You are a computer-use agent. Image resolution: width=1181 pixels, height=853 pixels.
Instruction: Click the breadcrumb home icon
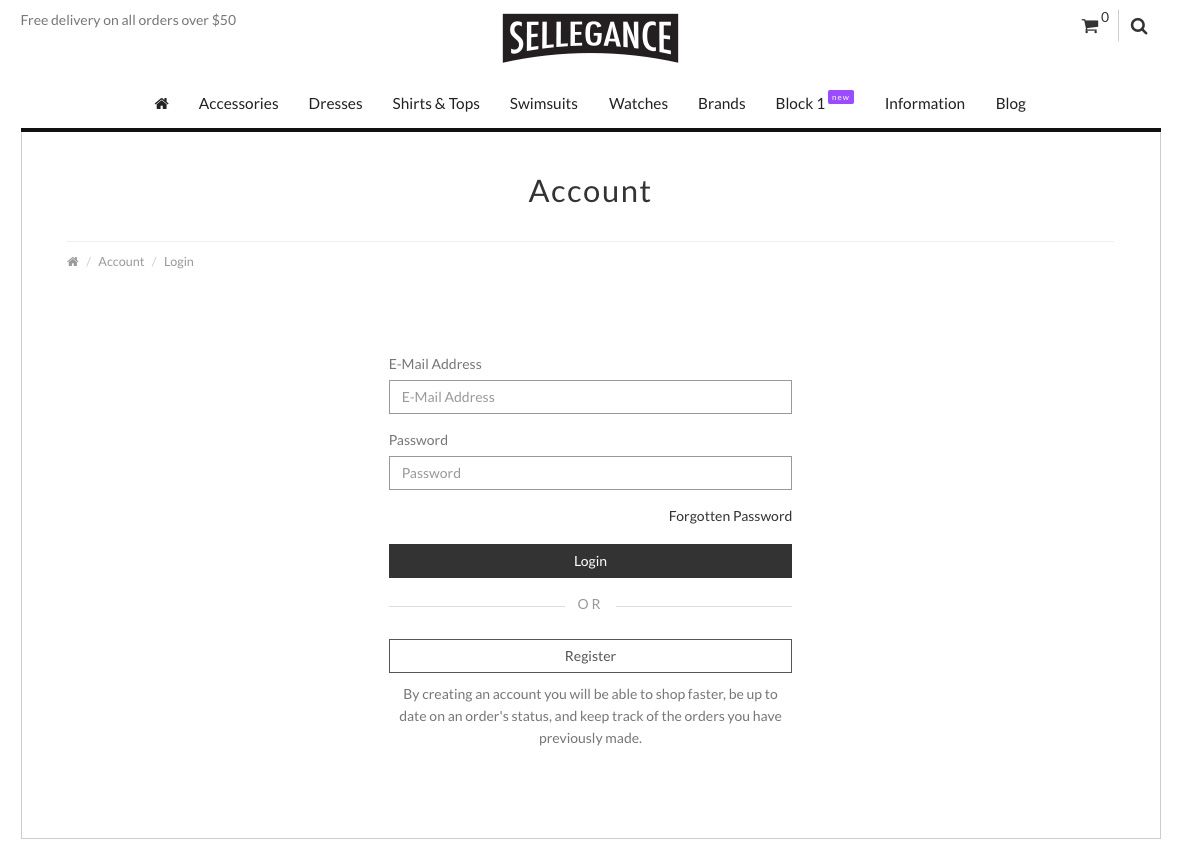pyautogui.click(x=72, y=261)
